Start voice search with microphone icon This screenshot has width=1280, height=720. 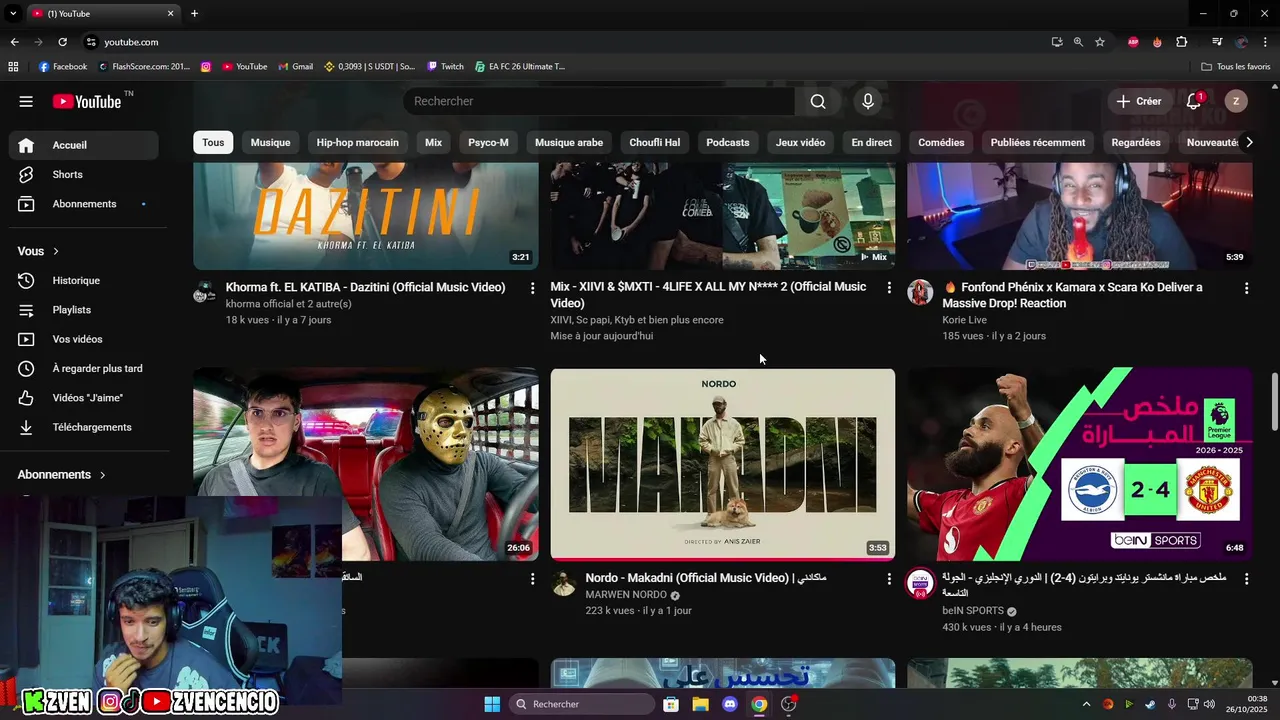pyautogui.click(x=868, y=101)
